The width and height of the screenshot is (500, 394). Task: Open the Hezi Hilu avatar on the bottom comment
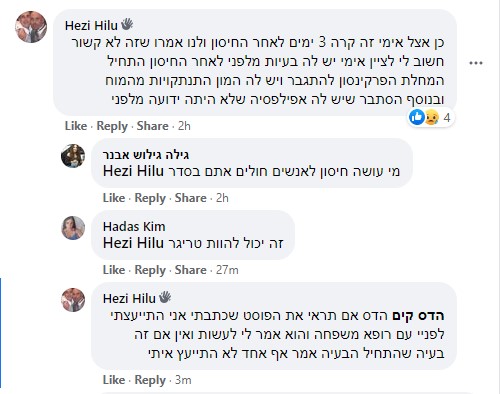[73, 300]
